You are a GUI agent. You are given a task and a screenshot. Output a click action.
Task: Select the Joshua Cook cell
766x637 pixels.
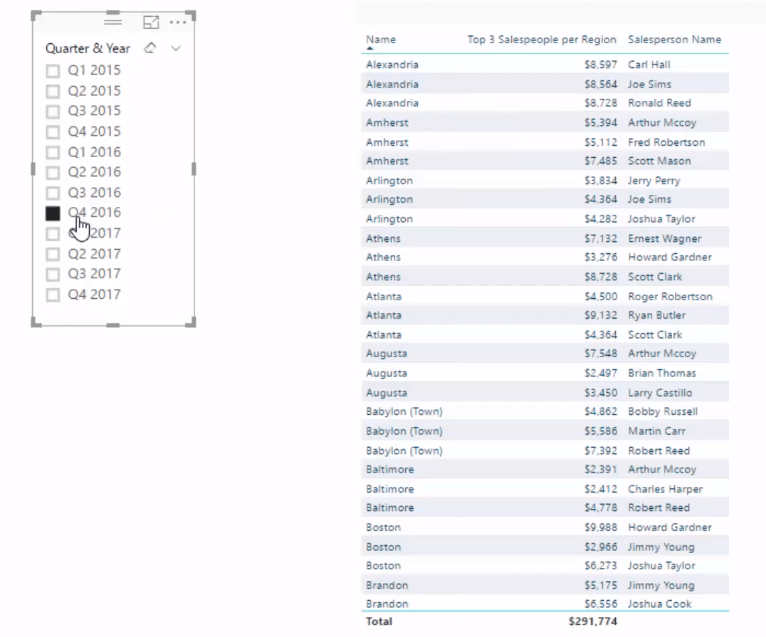pyautogui.click(x=660, y=604)
